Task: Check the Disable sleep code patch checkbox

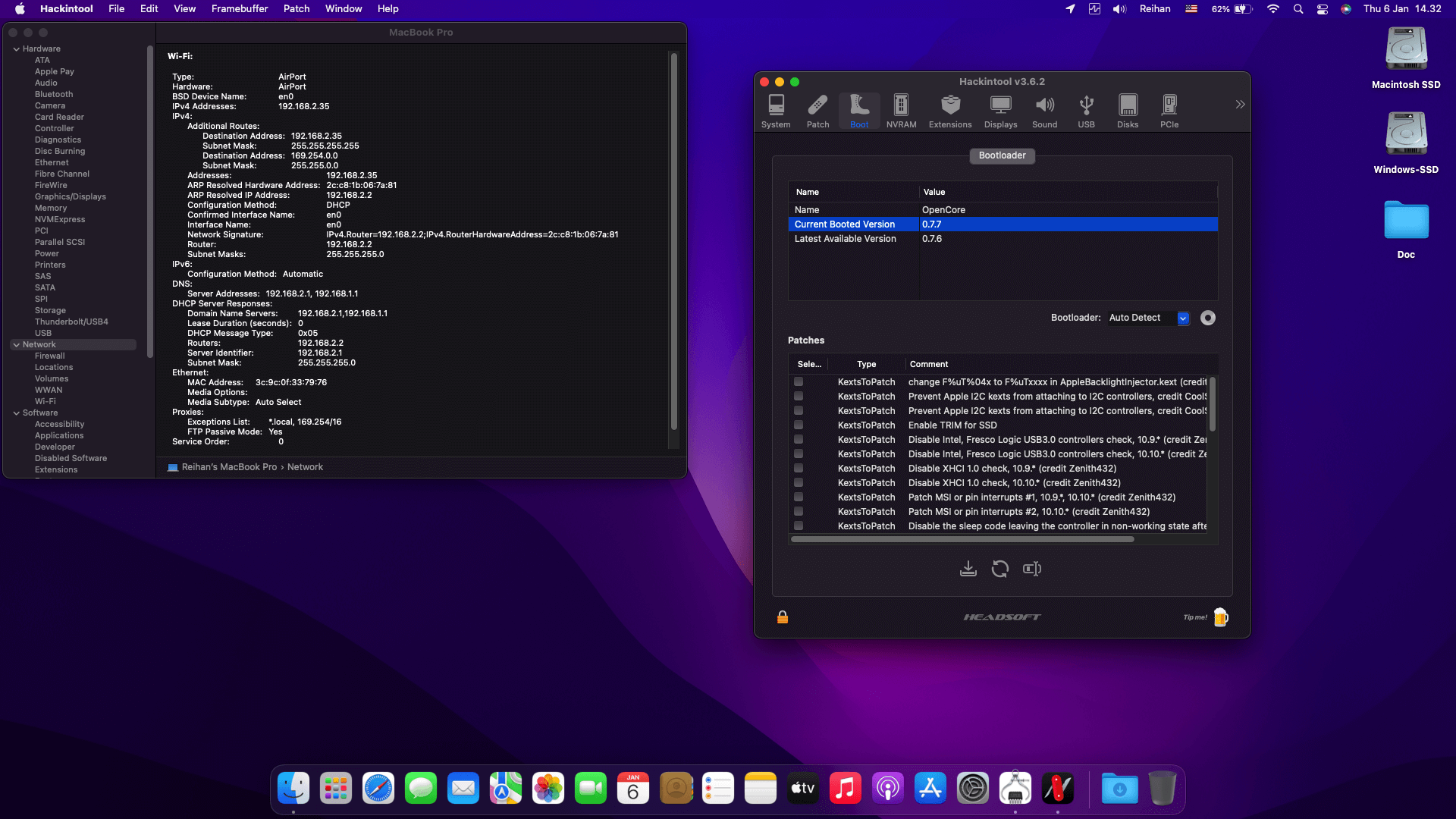Action: 799,526
